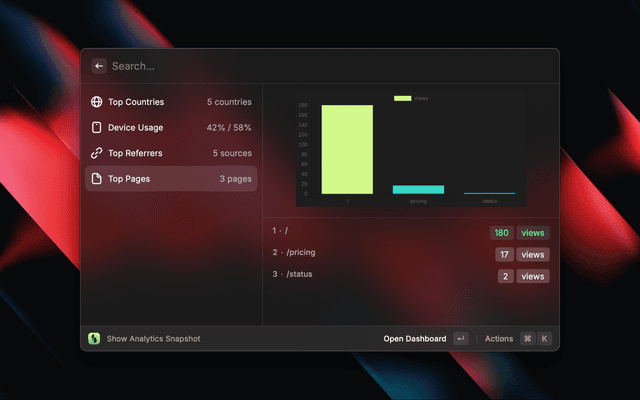Screen dimensions: 640x400
Task: Click the document icon for Top Pages
Action: [x=97, y=179]
